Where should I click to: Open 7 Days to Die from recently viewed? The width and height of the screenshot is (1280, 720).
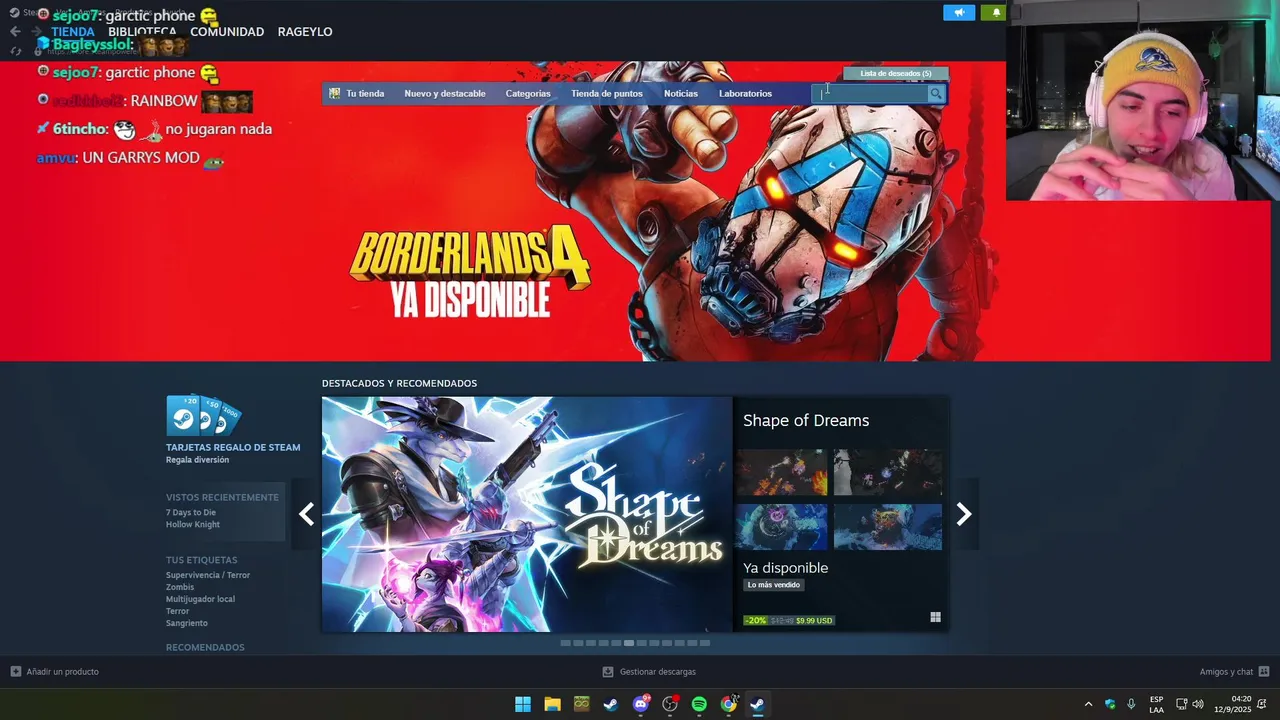pos(191,513)
